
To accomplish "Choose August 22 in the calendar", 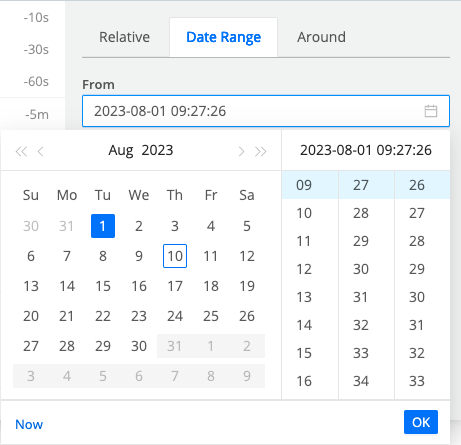I will (103, 316).
